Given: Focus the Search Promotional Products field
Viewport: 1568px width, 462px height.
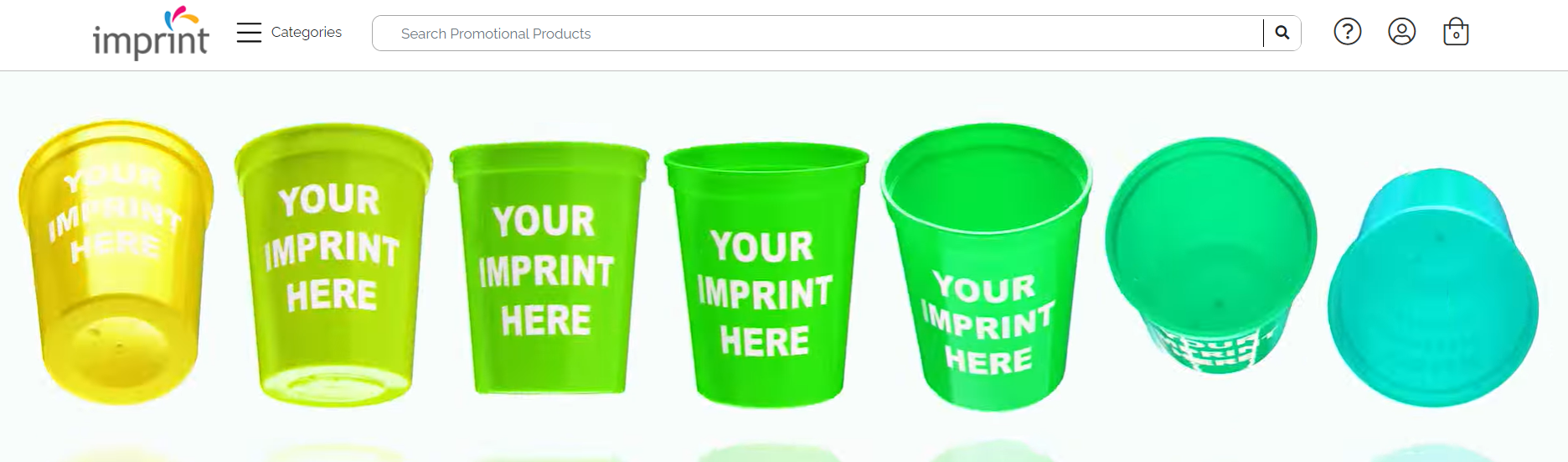Looking at the screenshot, I should click(x=818, y=34).
